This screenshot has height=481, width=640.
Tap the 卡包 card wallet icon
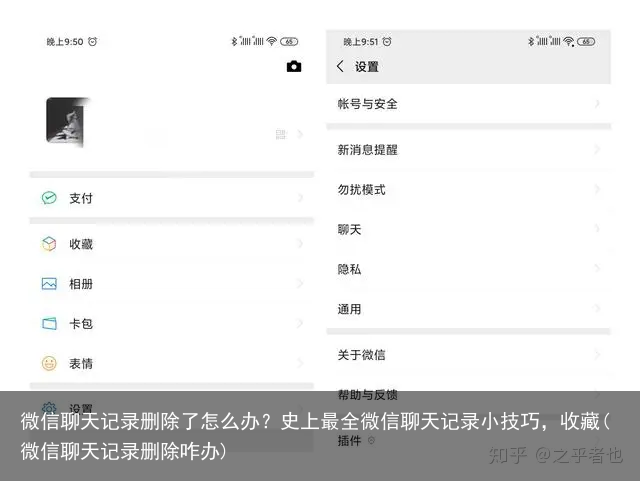(x=49, y=323)
